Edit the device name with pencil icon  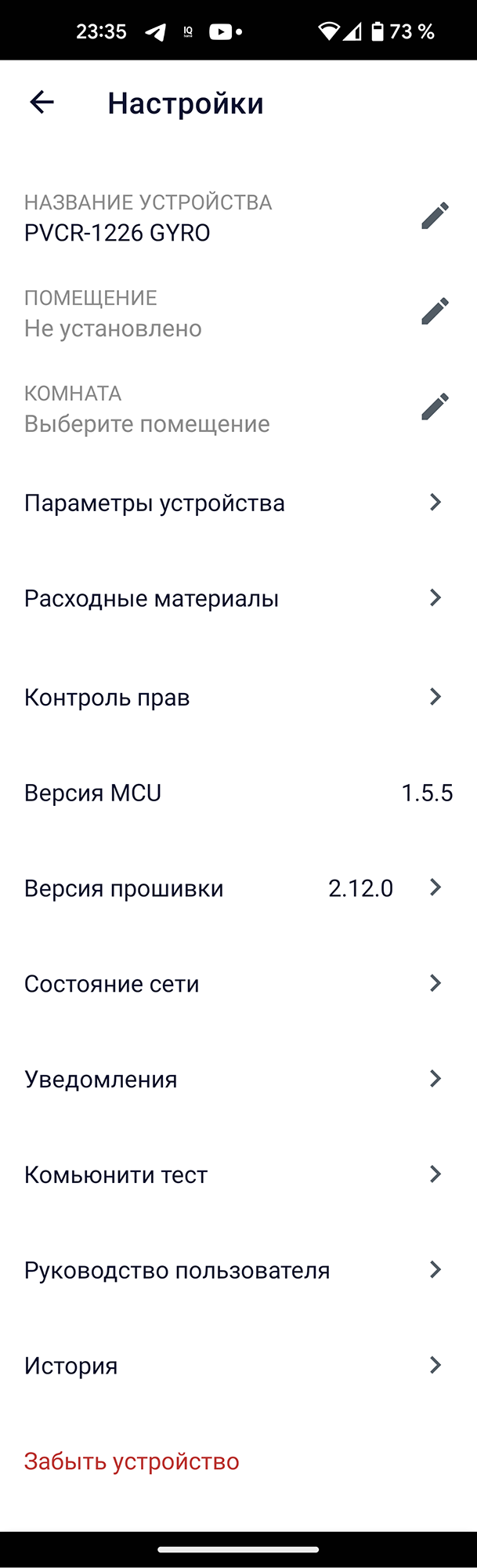pos(435,216)
